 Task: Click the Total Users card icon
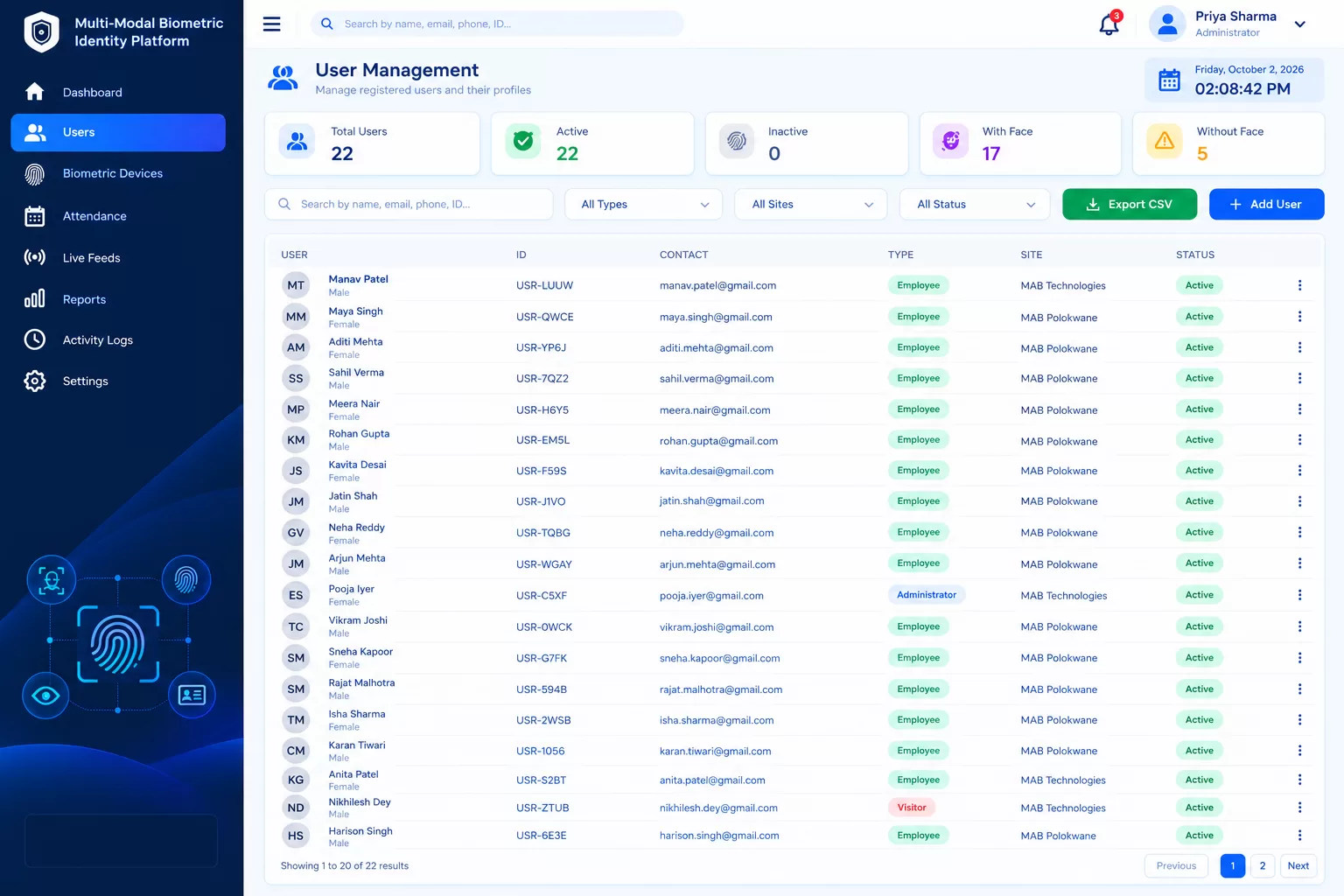tap(297, 141)
